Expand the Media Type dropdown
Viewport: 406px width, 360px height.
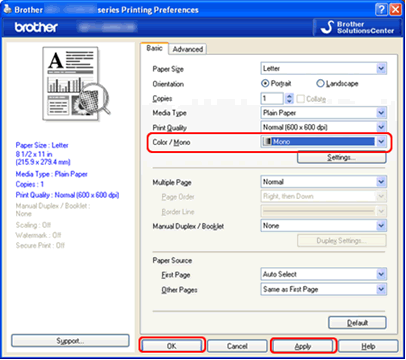point(323,113)
